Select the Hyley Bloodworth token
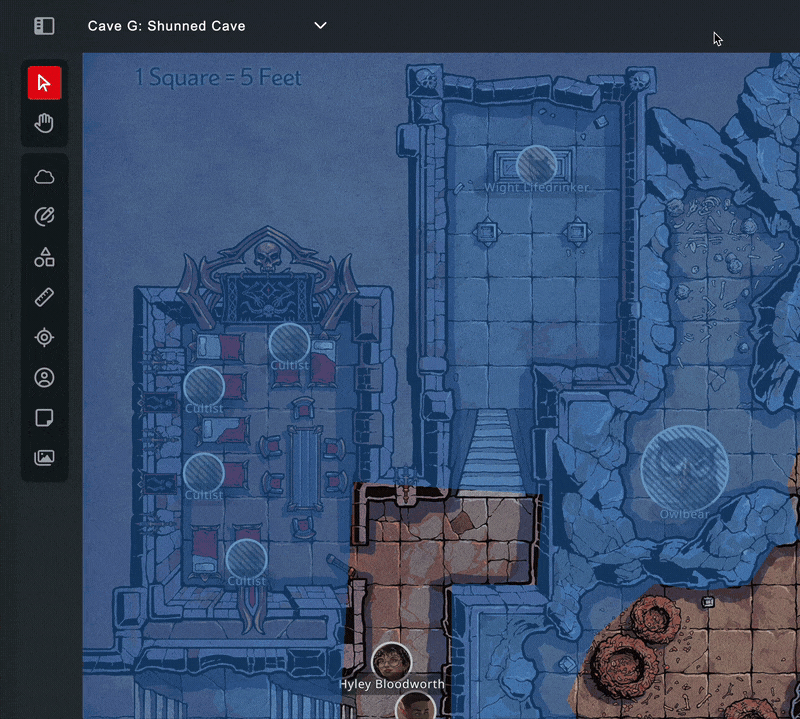 pos(392,662)
